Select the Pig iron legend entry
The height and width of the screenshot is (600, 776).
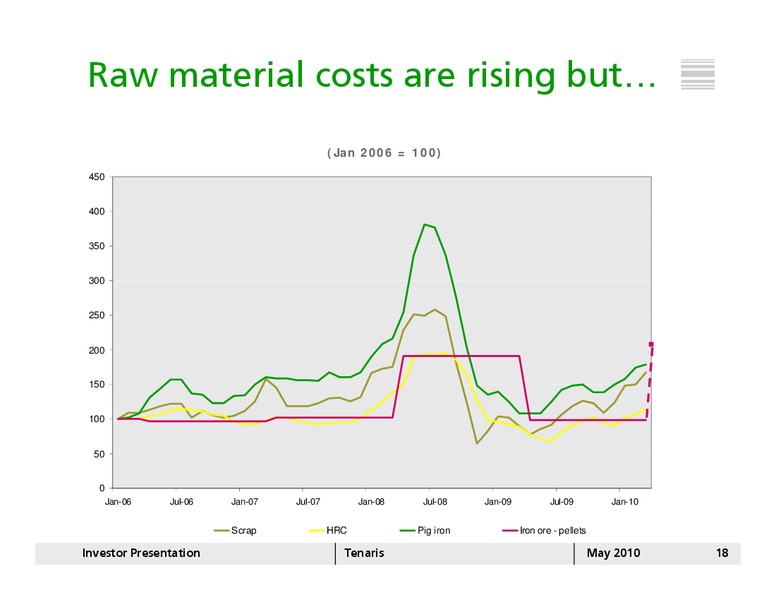pyautogui.click(x=425, y=530)
